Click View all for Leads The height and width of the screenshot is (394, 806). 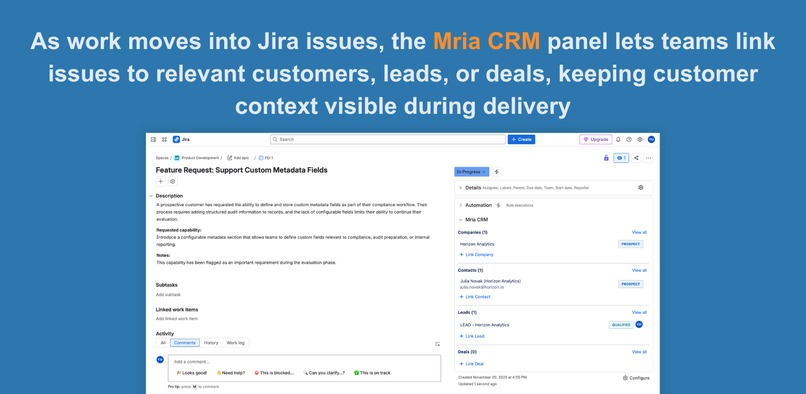(639, 312)
